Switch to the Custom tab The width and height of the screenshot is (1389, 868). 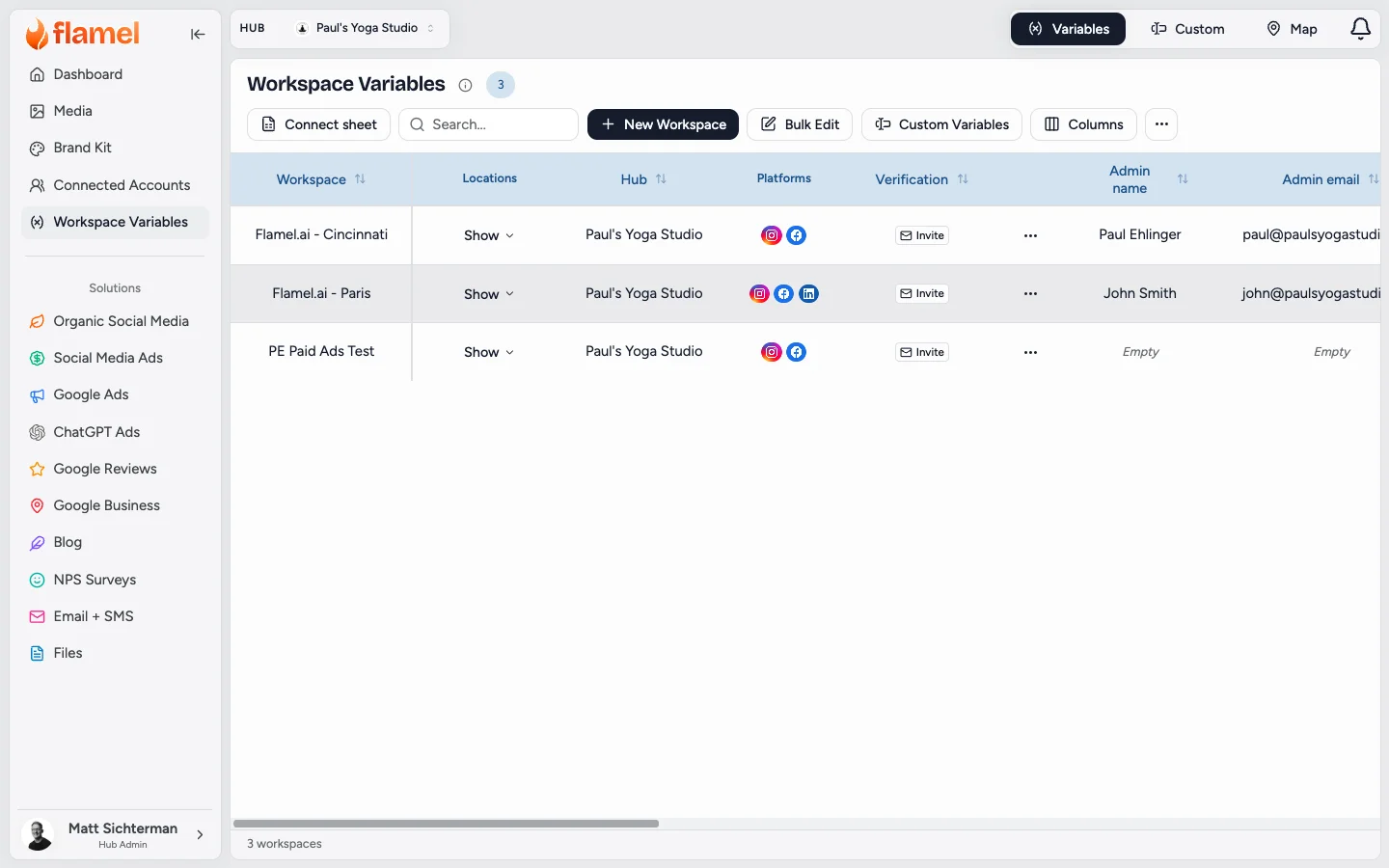pos(1187,29)
